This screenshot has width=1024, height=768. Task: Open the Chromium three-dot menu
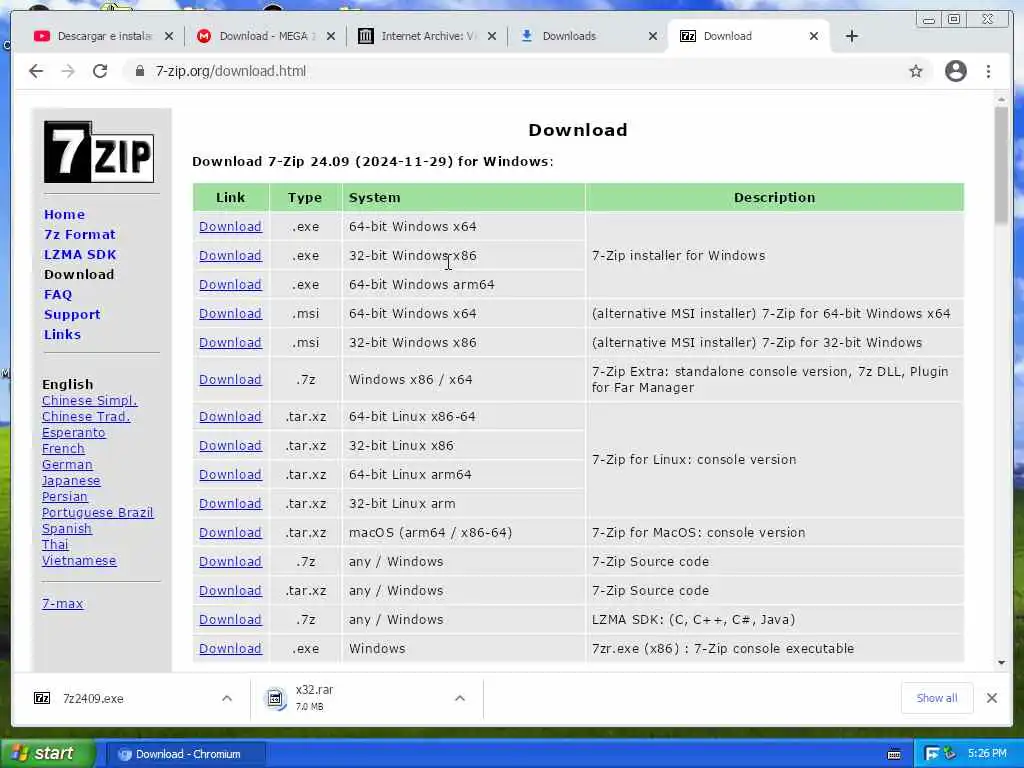tap(988, 71)
